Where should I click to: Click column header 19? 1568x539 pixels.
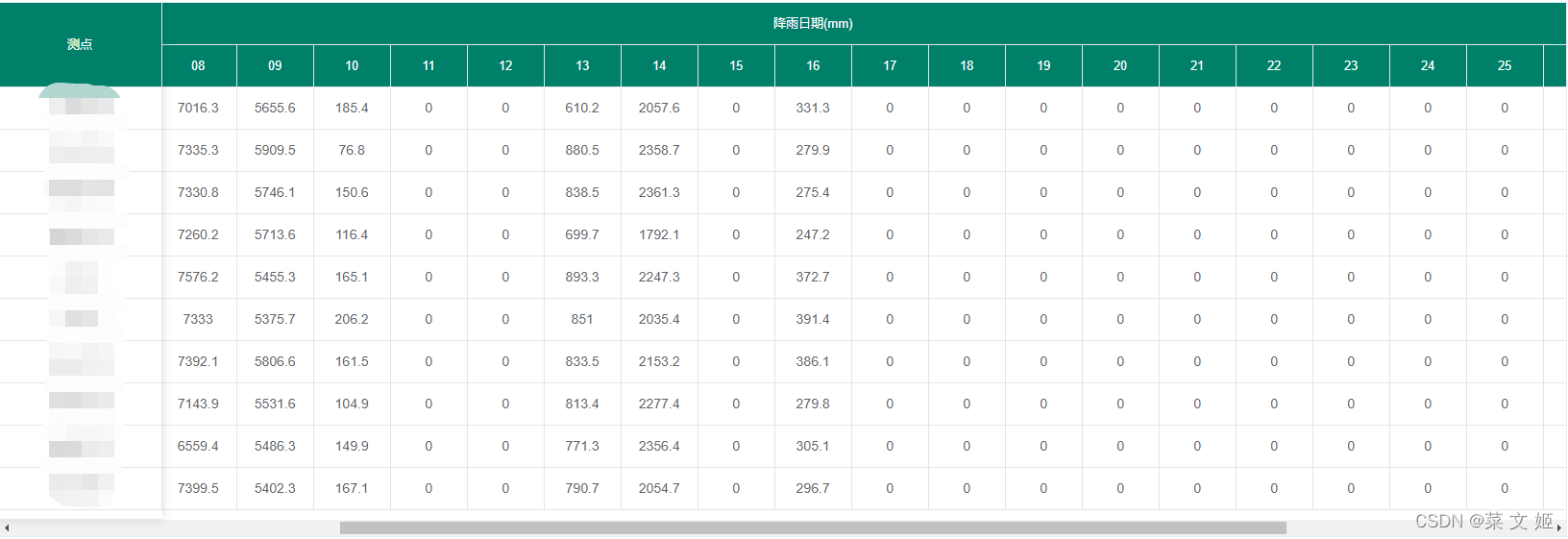[1043, 65]
